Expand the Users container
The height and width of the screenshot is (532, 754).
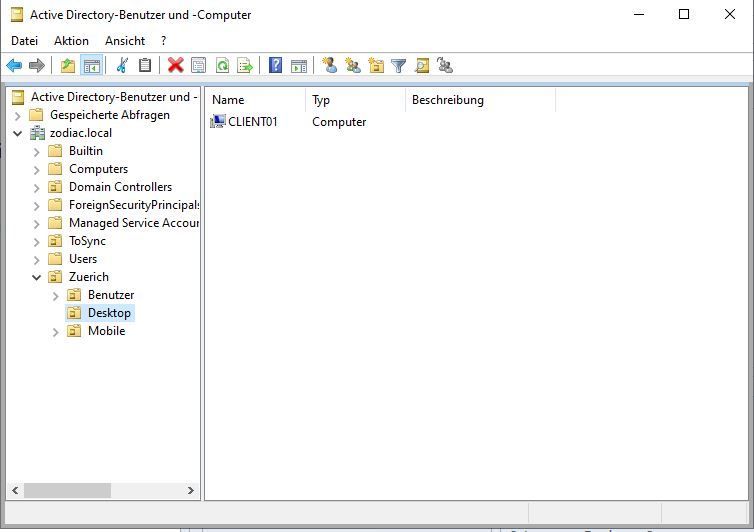pyautogui.click(x=37, y=260)
